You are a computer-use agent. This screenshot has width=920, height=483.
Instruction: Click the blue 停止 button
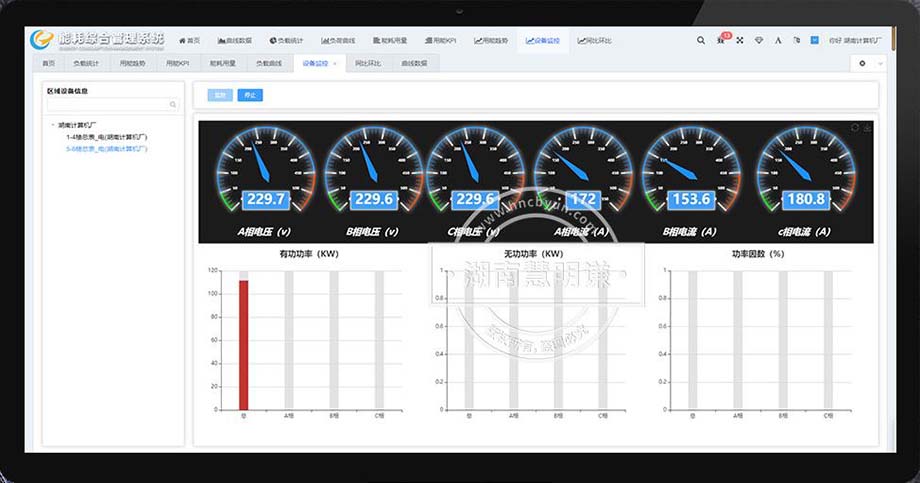pyautogui.click(x=250, y=95)
